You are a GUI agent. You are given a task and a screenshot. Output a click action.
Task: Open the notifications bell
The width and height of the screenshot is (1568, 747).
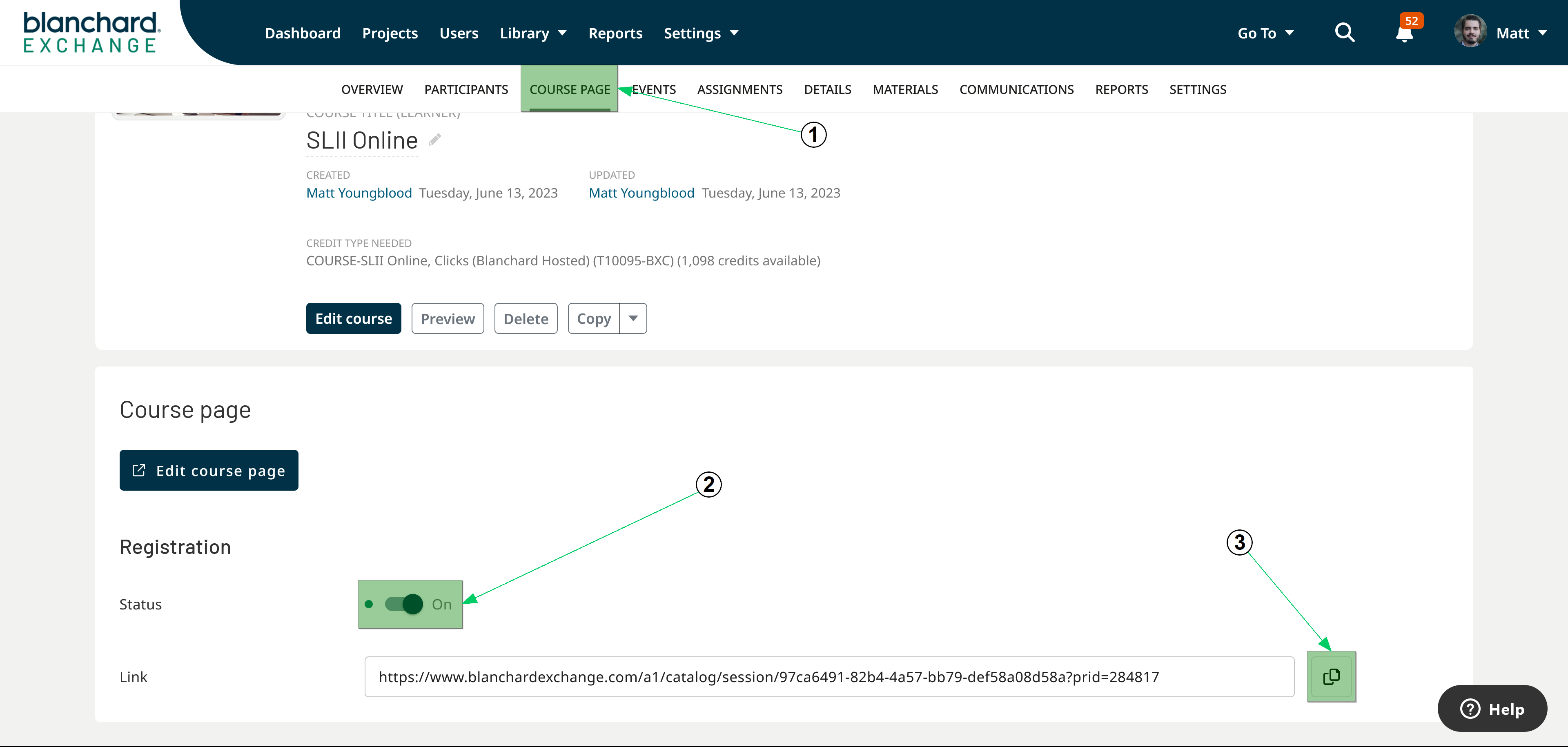(1404, 35)
